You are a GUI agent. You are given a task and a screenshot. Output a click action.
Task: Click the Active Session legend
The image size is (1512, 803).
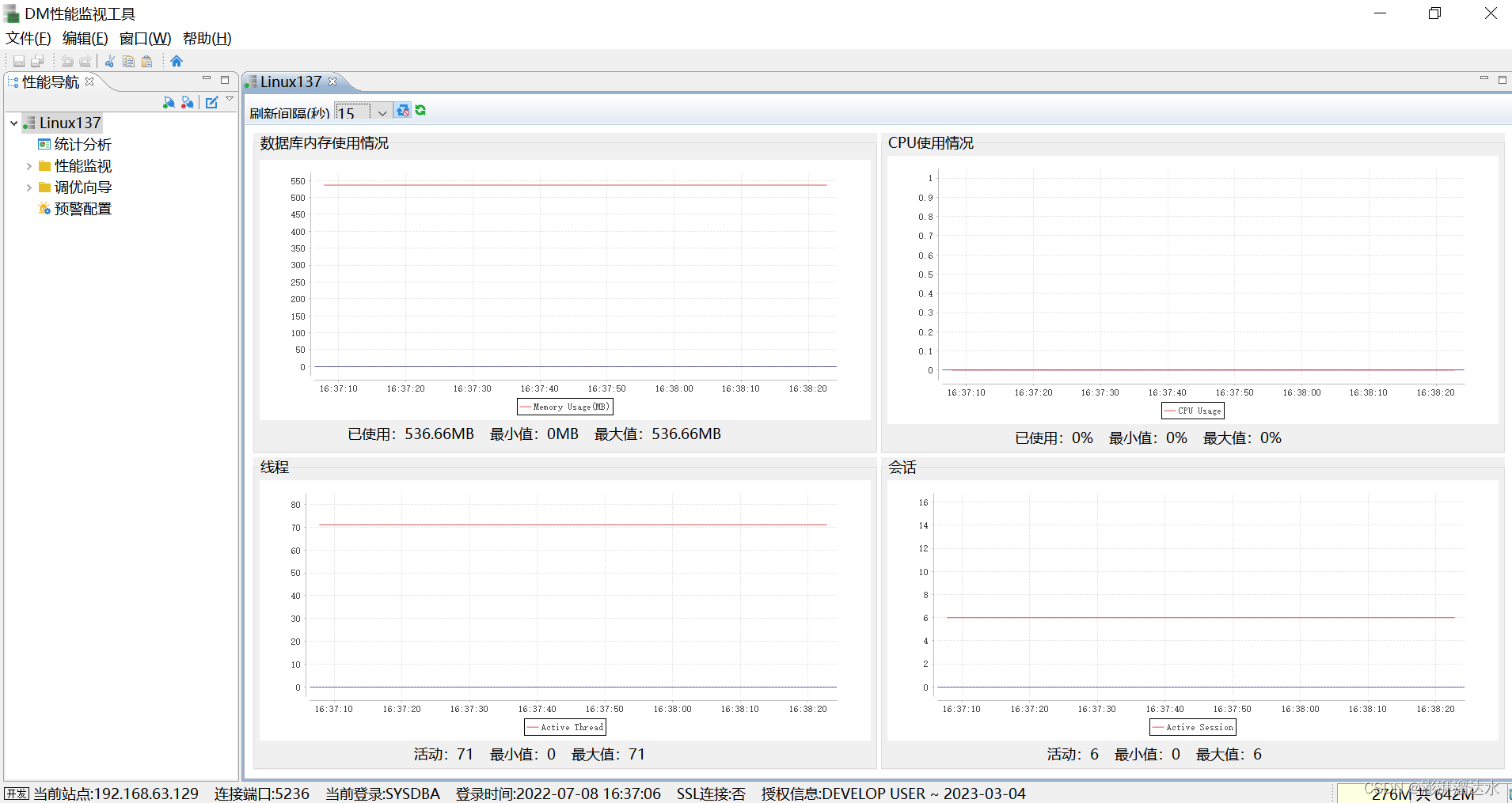(1193, 727)
